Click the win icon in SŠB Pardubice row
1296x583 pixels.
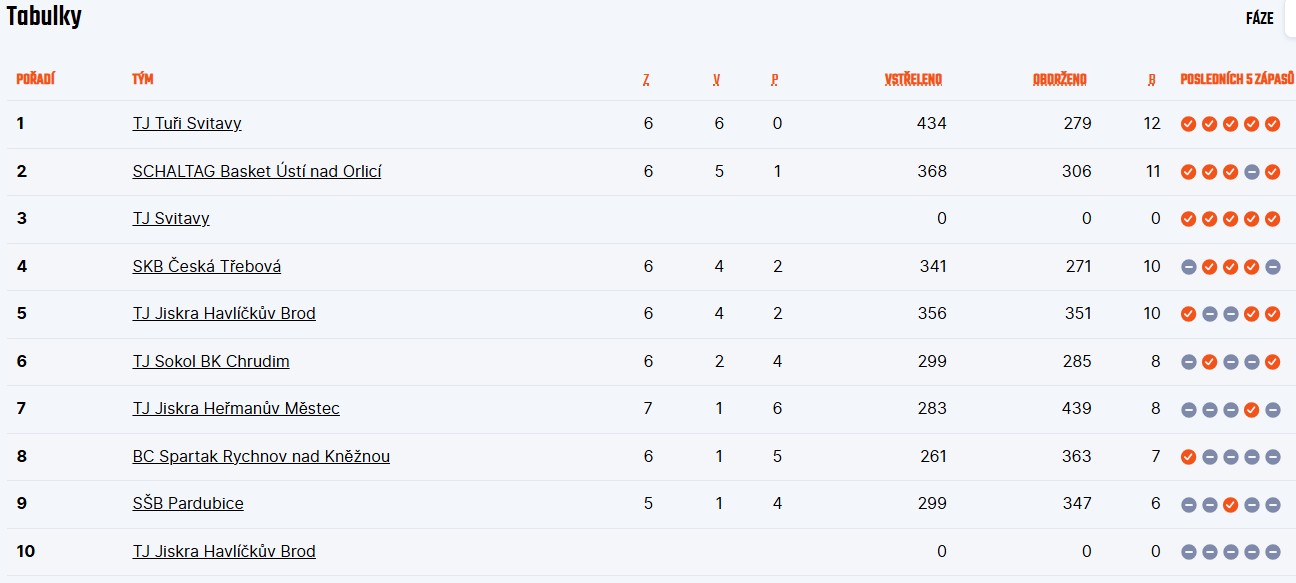[x=1230, y=504]
